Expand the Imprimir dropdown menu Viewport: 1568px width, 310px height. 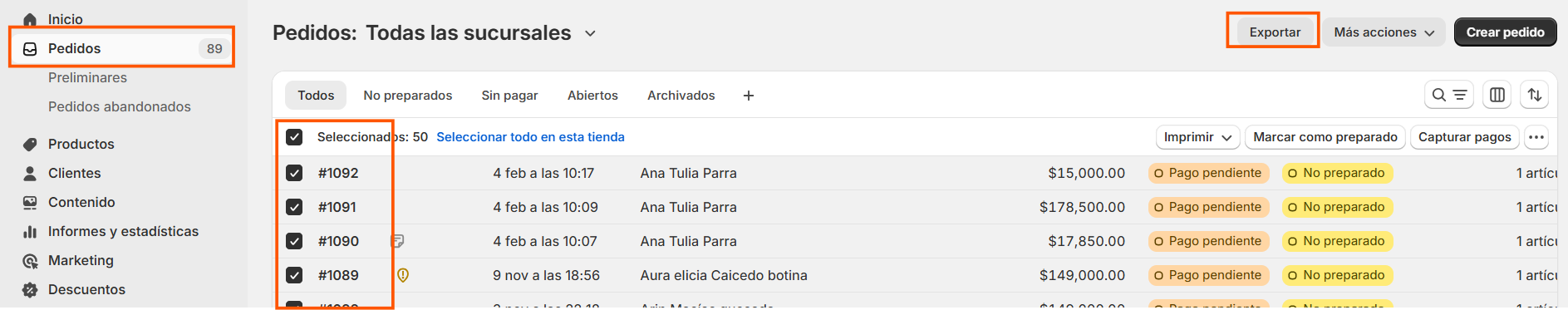coord(1197,137)
